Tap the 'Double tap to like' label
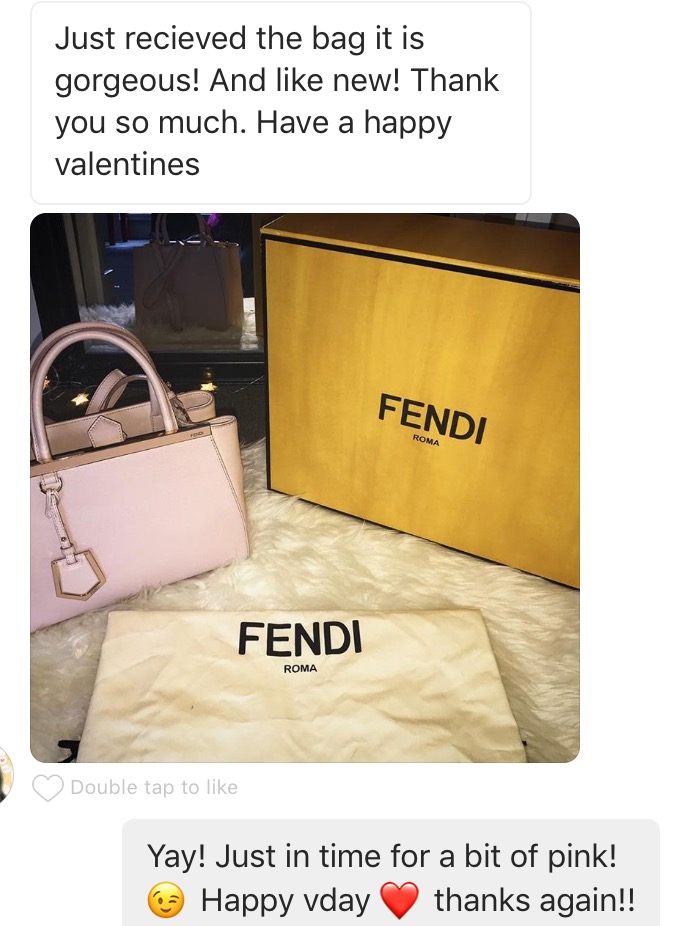The image size is (676, 926). tap(154, 787)
